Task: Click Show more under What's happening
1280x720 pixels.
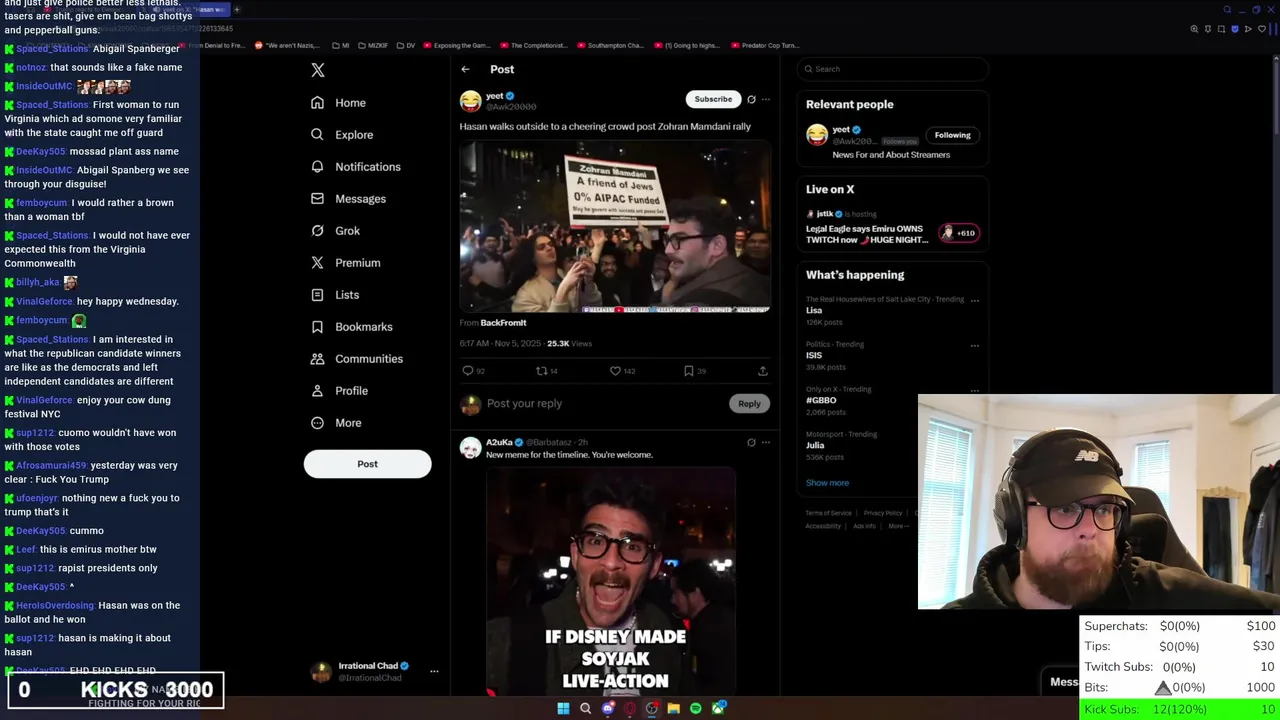Action: (x=827, y=483)
